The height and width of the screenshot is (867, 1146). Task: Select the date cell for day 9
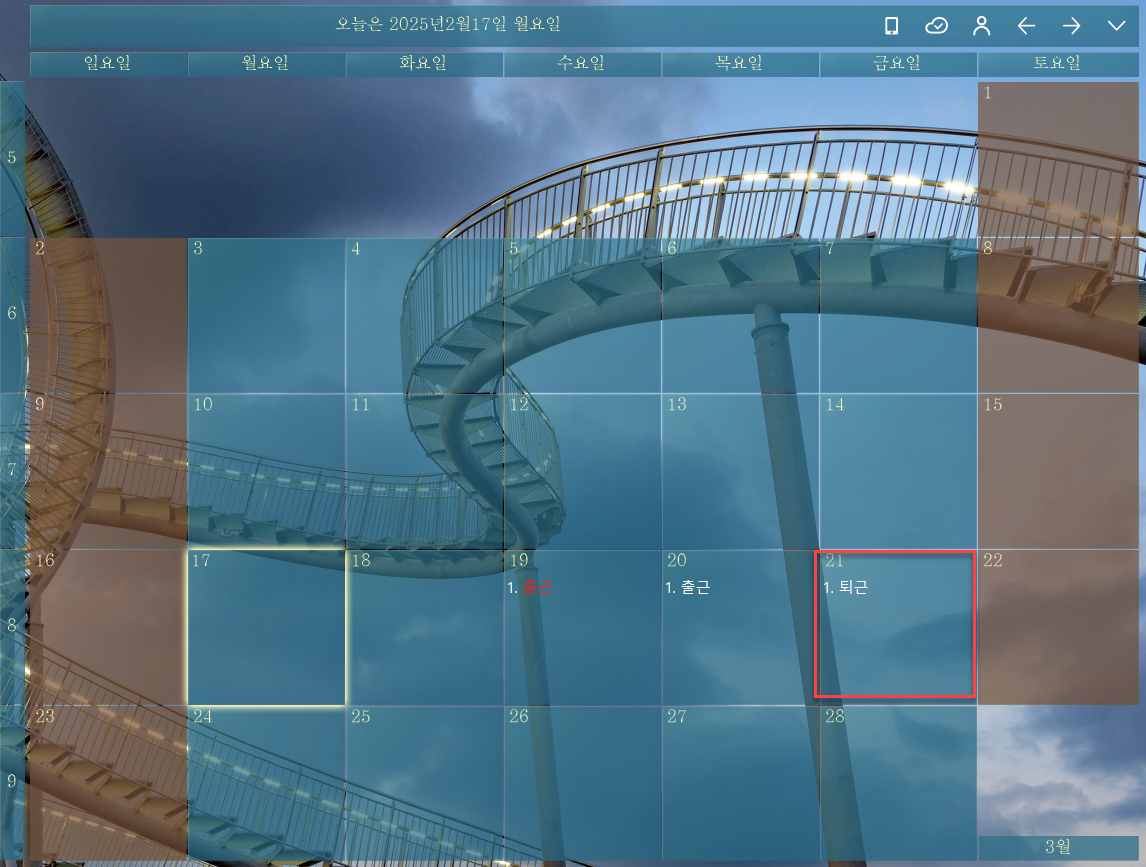[108, 471]
